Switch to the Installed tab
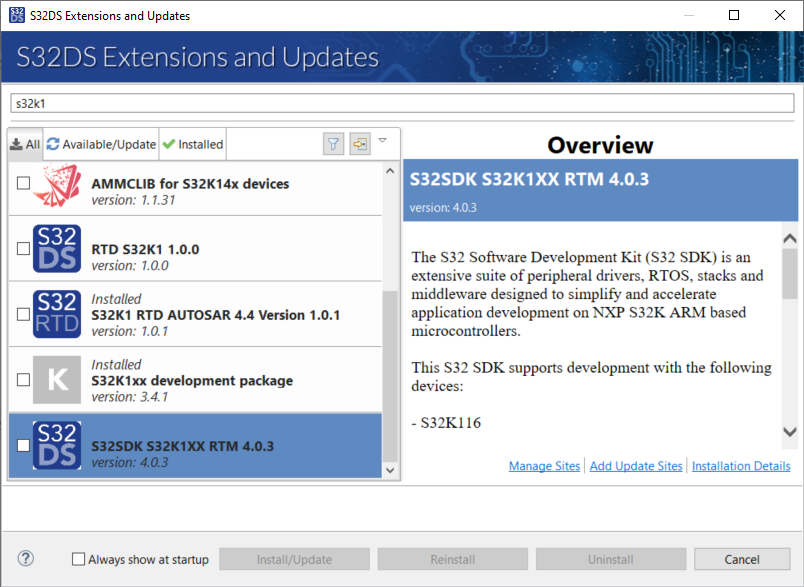 [193, 144]
